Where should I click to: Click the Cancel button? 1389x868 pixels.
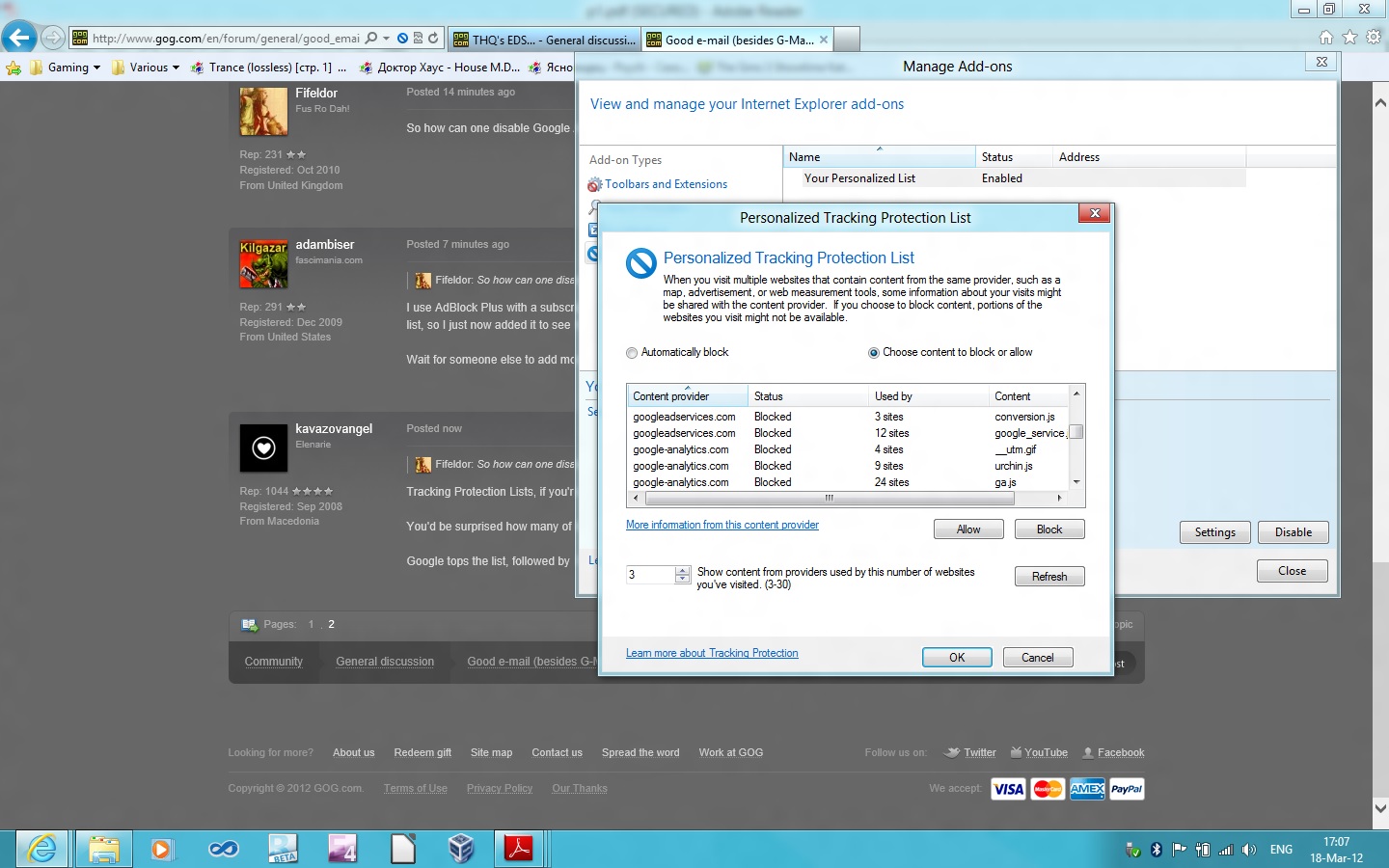[x=1038, y=658]
